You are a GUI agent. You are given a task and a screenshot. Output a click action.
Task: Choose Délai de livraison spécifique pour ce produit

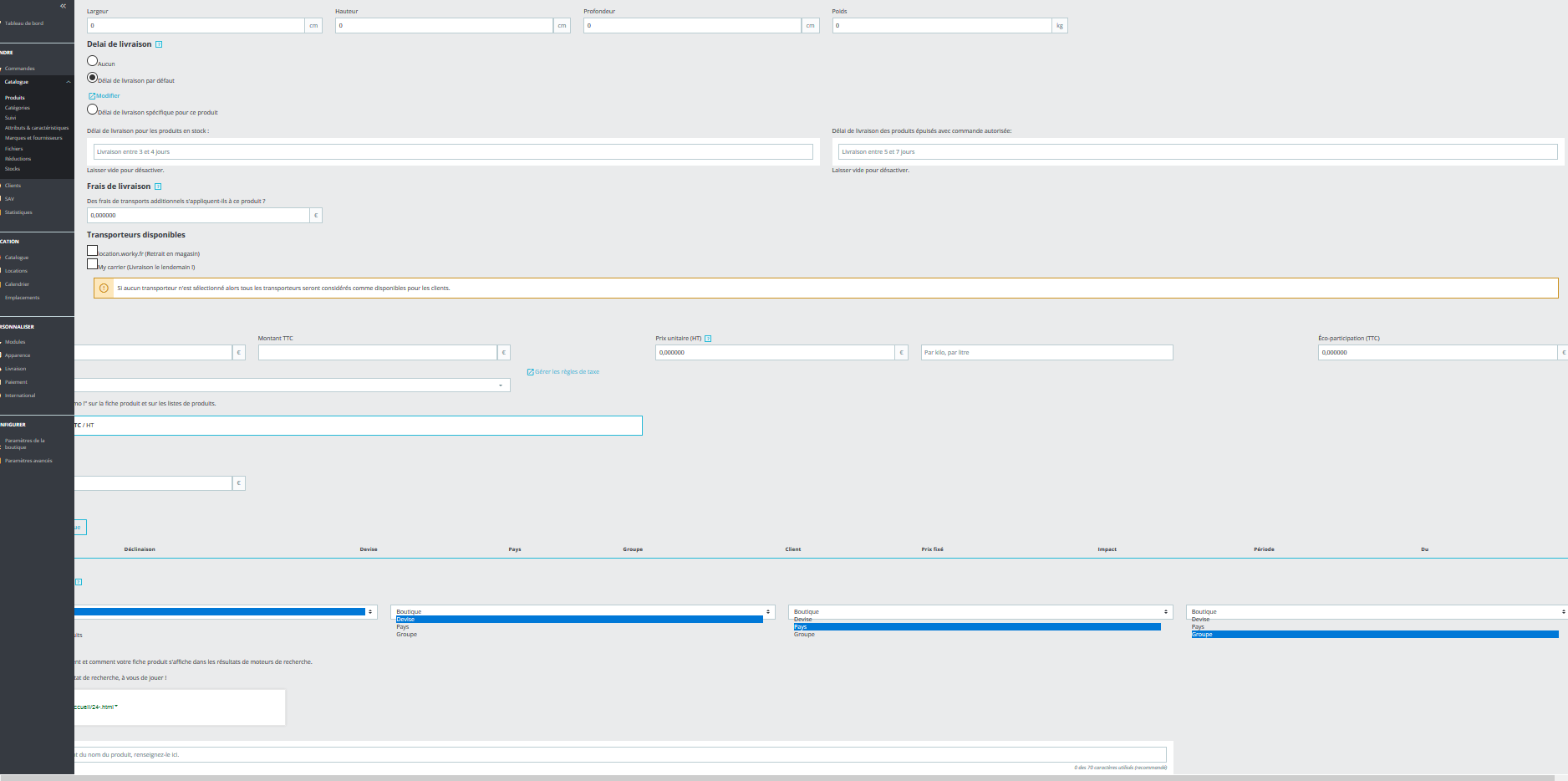[x=93, y=110]
